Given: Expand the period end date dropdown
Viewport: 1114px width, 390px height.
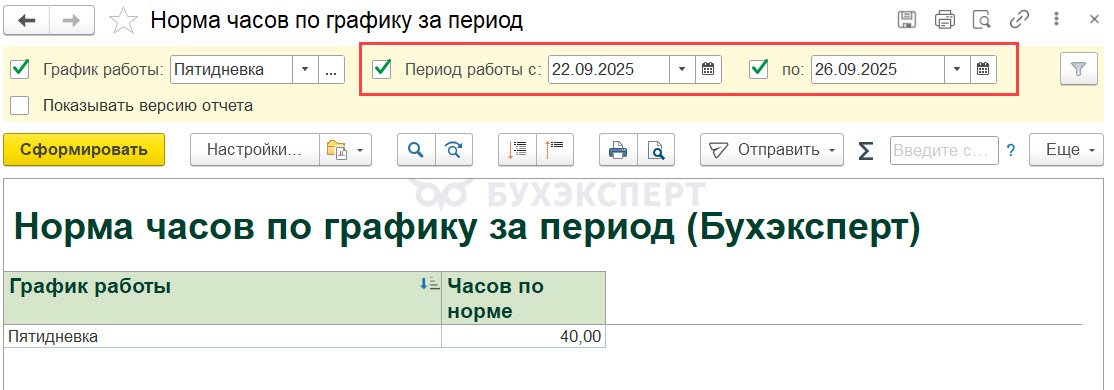Looking at the screenshot, I should (957, 69).
